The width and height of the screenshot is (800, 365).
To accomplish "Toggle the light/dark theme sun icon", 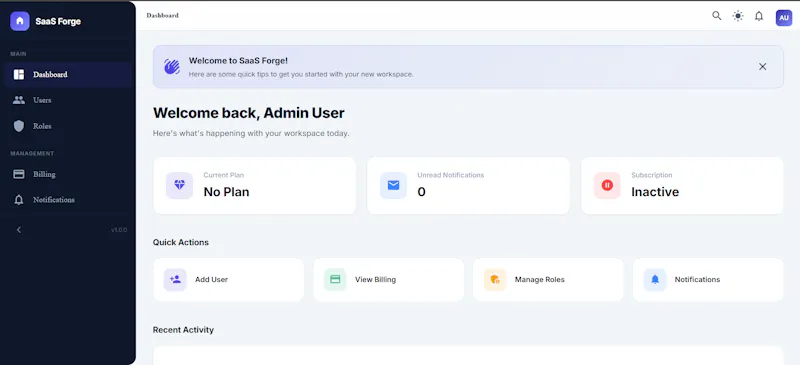I will pos(738,16).
